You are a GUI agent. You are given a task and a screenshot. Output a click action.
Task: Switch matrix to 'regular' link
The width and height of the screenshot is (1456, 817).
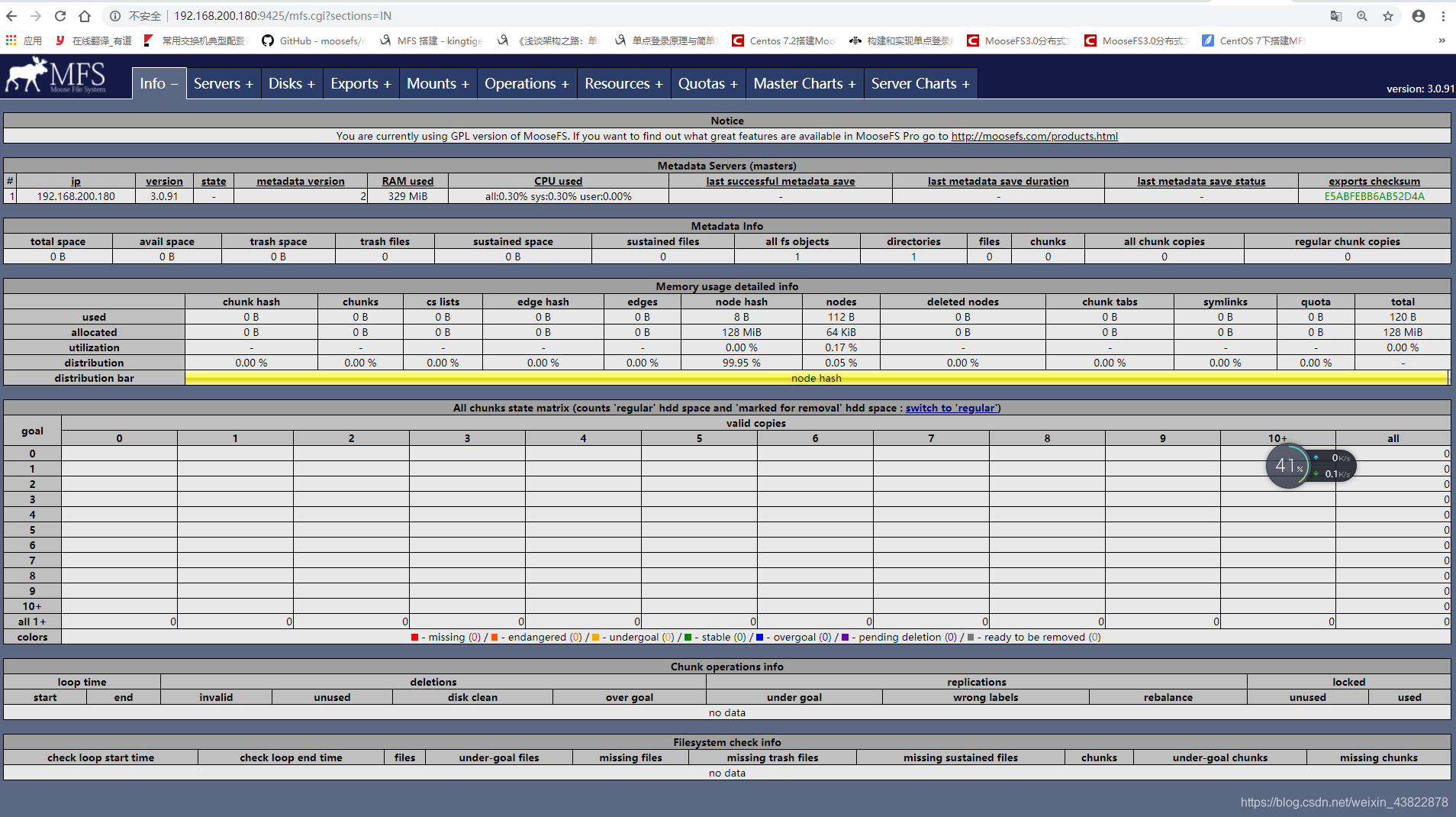pos(951,408)
